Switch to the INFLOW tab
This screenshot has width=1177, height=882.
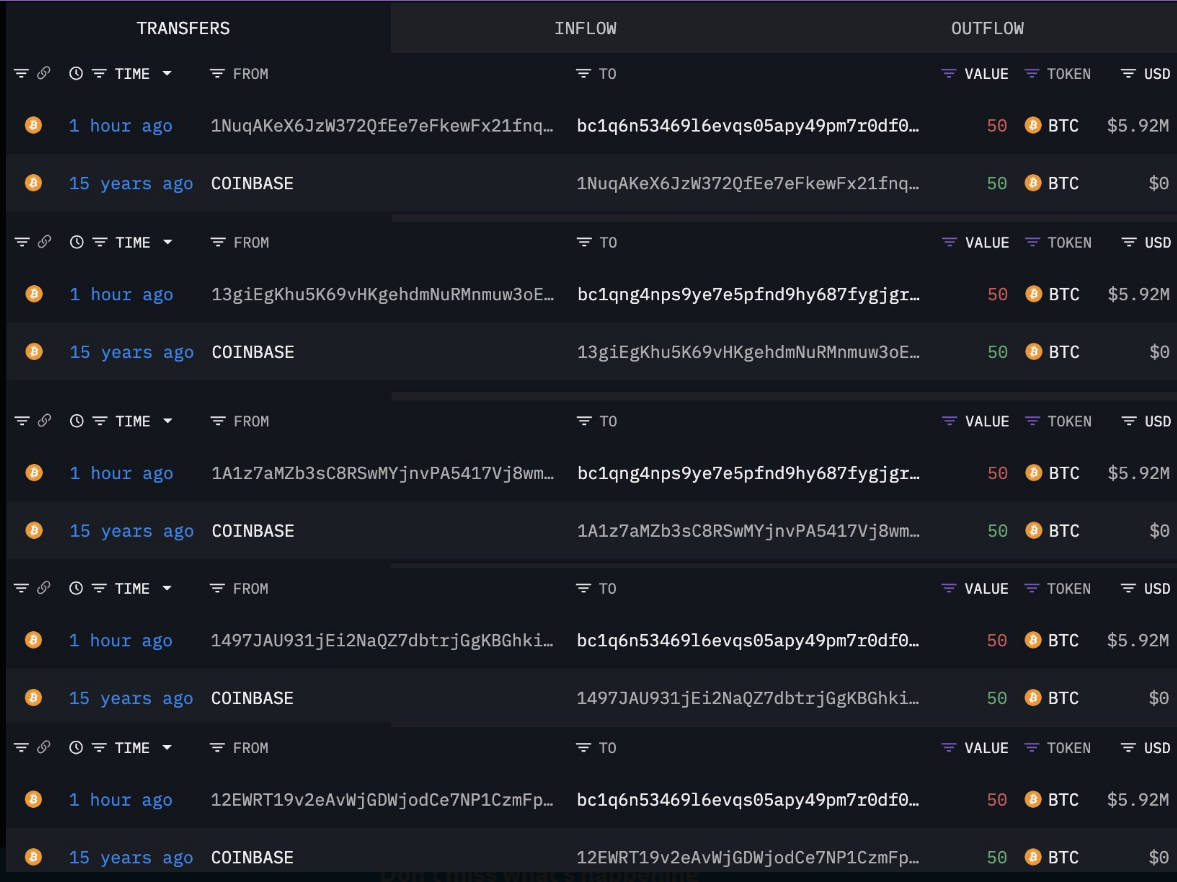pos(585,29)
